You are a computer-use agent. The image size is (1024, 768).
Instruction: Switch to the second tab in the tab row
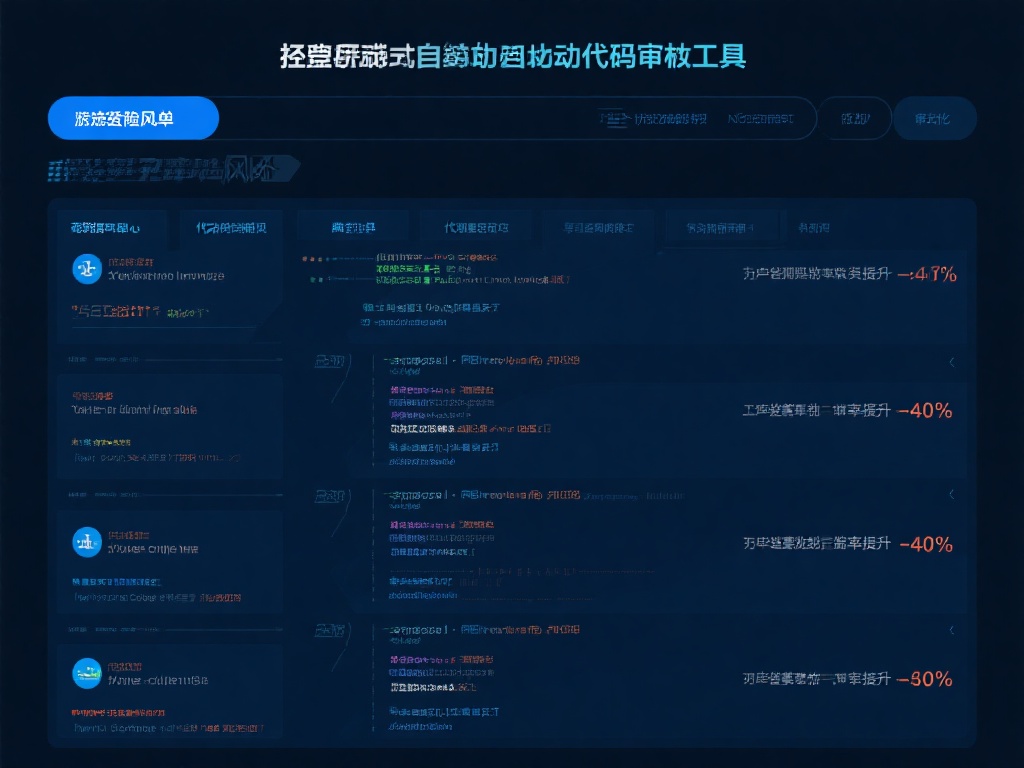(231, 228)
